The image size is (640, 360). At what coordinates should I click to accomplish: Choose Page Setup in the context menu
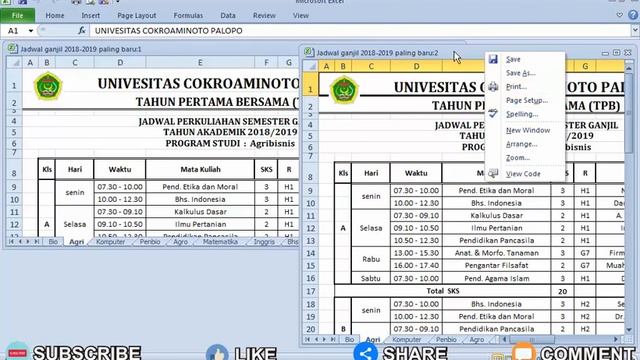pos(527,100)
